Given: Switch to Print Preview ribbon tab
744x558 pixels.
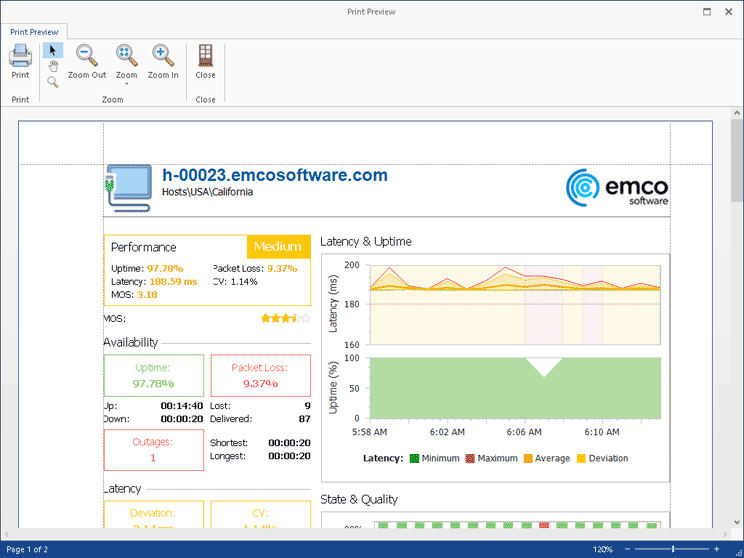Looking at the screenshot, I should pyautogui.click(x=34, y=32).
